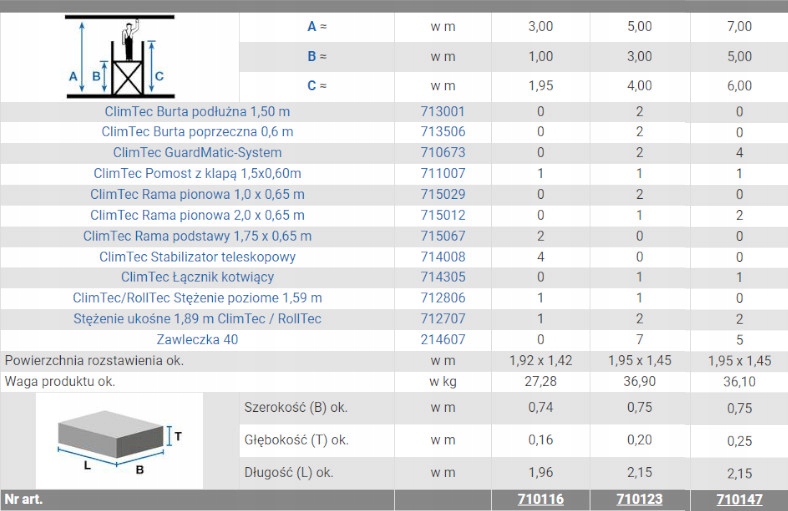Select the 'C ≈' row label
This screenshot has width=788, height=511.
coord(317,86)
